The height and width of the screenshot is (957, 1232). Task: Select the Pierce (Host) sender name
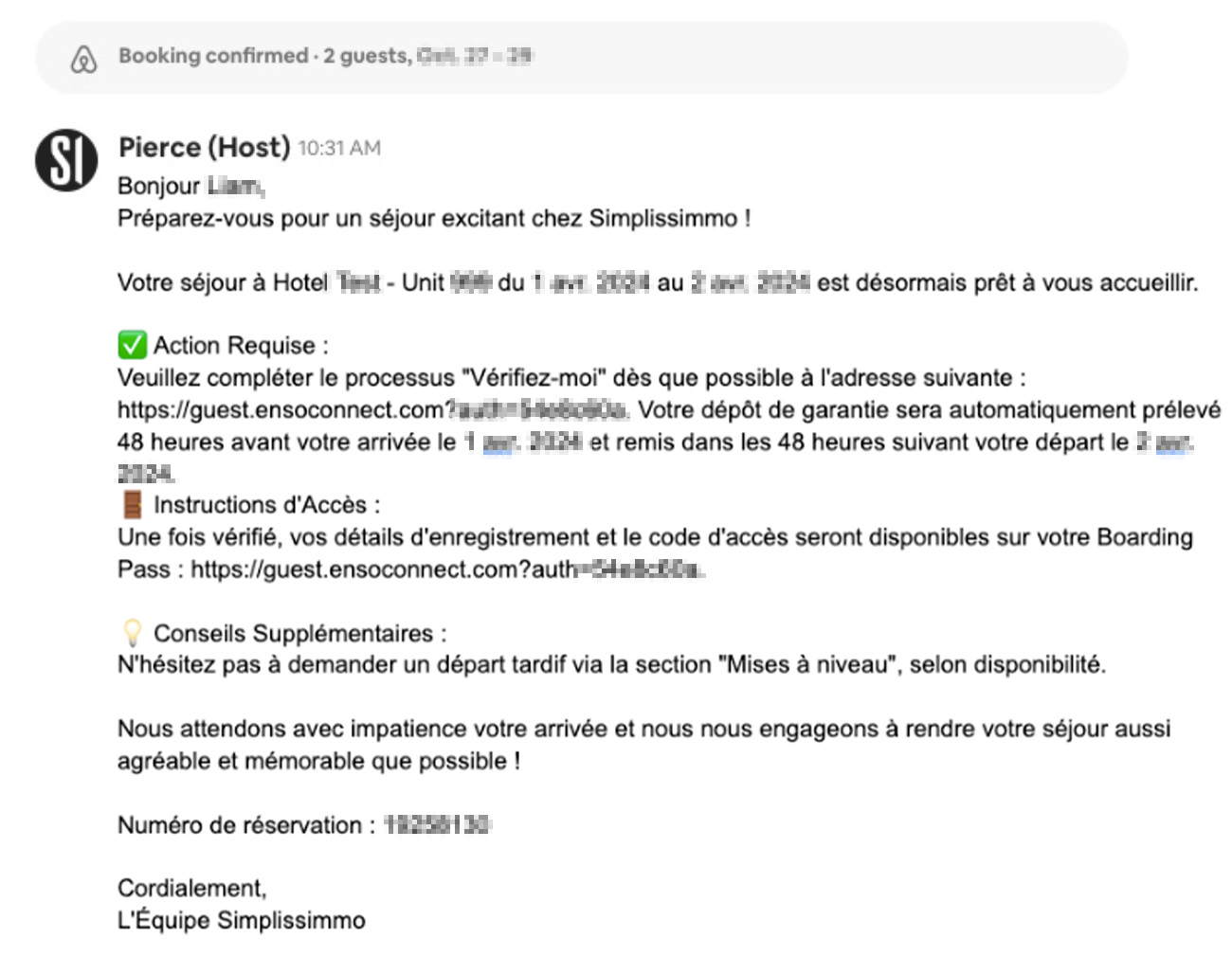(x=204, y=147)
